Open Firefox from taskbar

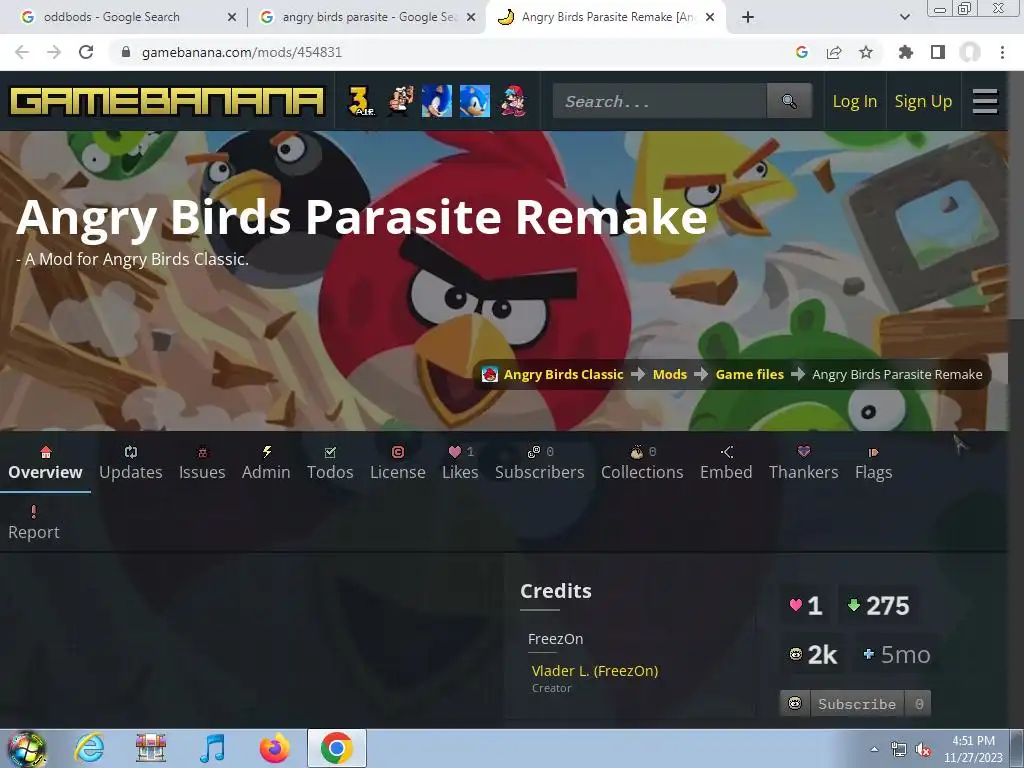click(274, 748)
